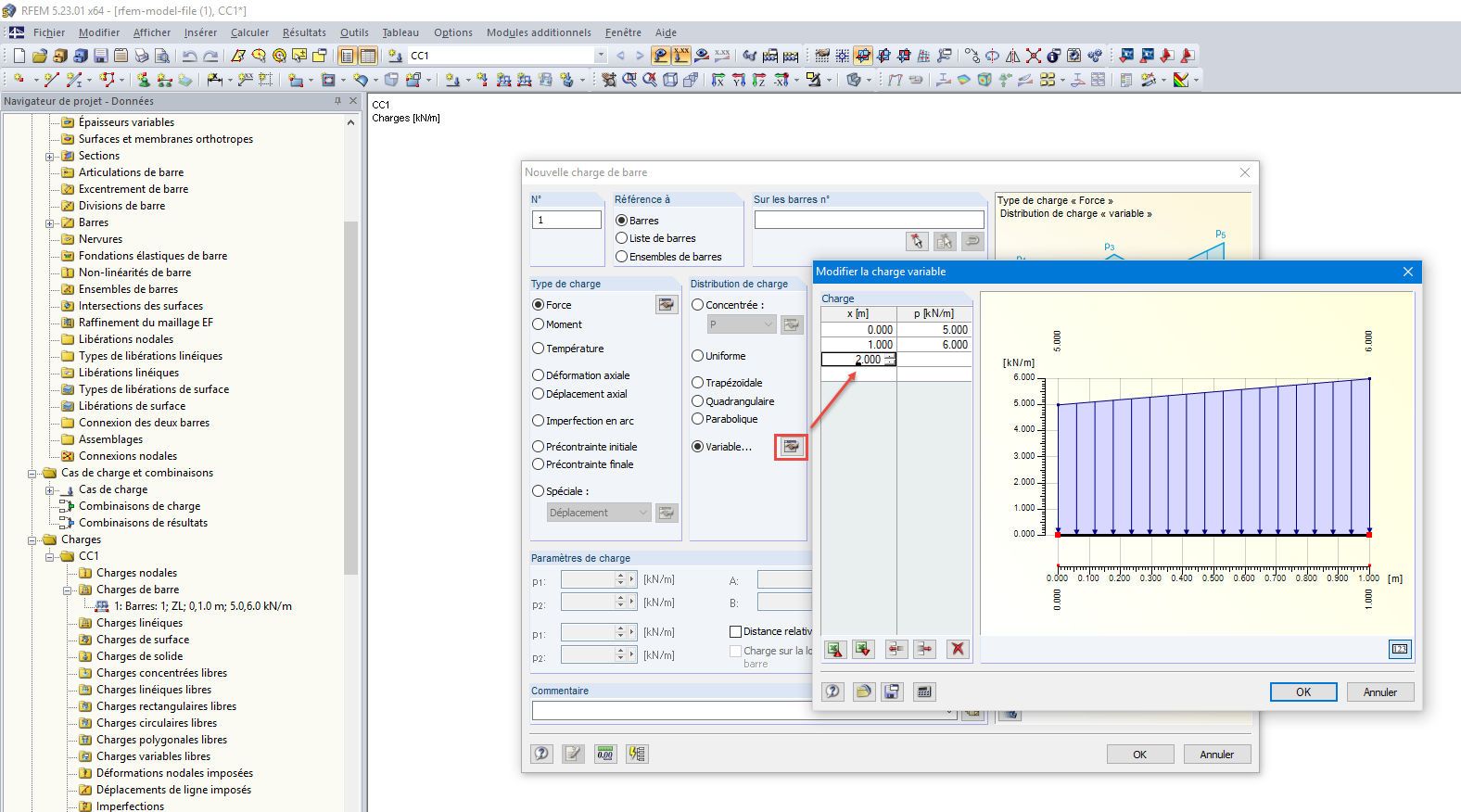This screenshot has width=1461, height=812.
Task: Open the Insérer menu
Action: (x=200, y=32)
